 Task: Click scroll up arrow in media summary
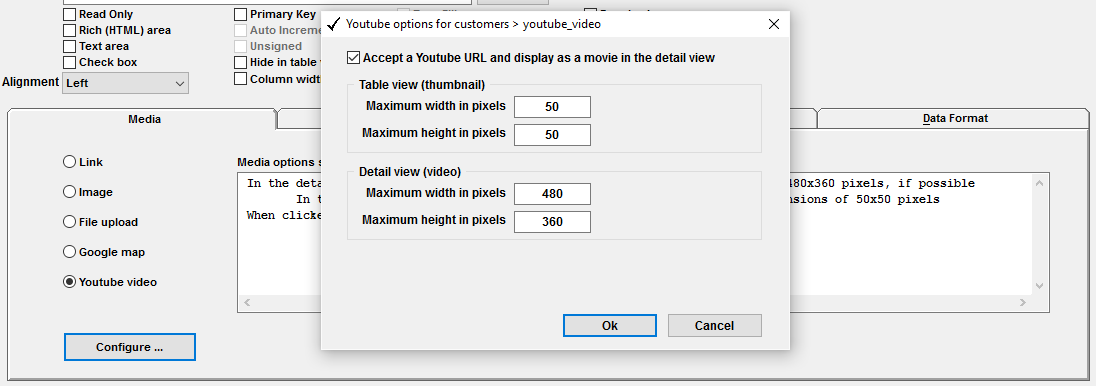coord(1039,184)
